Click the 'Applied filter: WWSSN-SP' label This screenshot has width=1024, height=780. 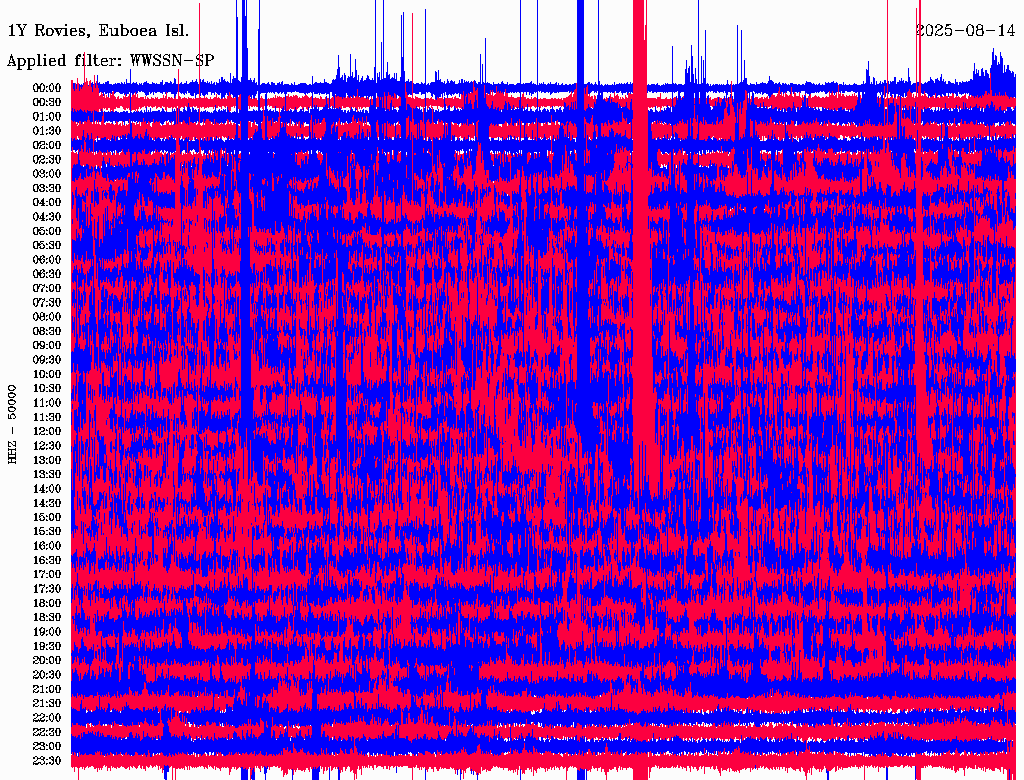point(110,61)
